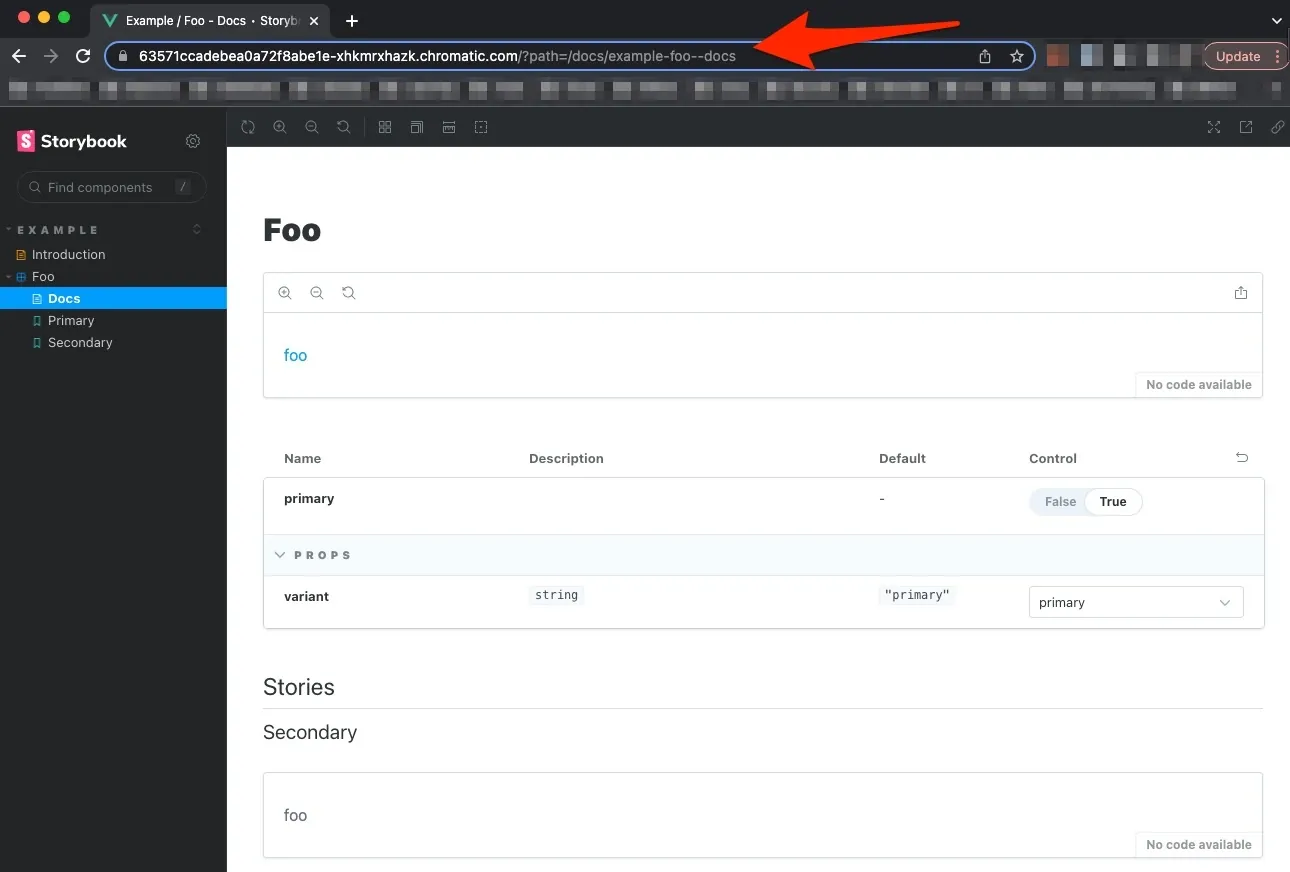
Task: Enable the grid overlay
Action: pyautogui.click(x=385, y=127)
